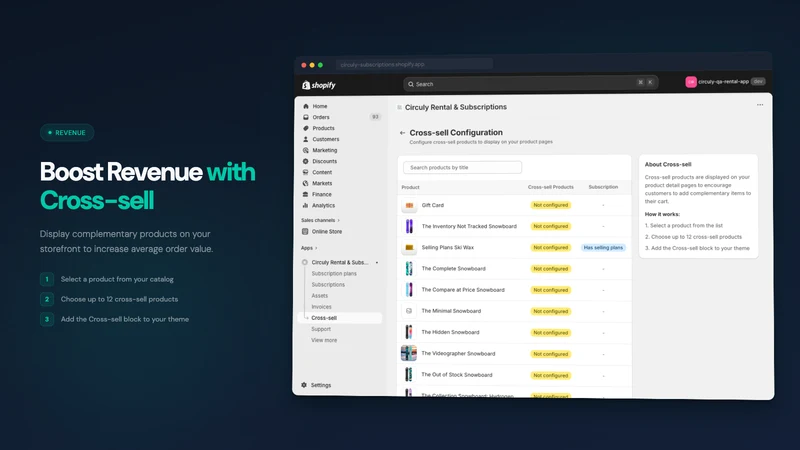
Task: Click the Has selling plans badge
Action: pos(603,247)
